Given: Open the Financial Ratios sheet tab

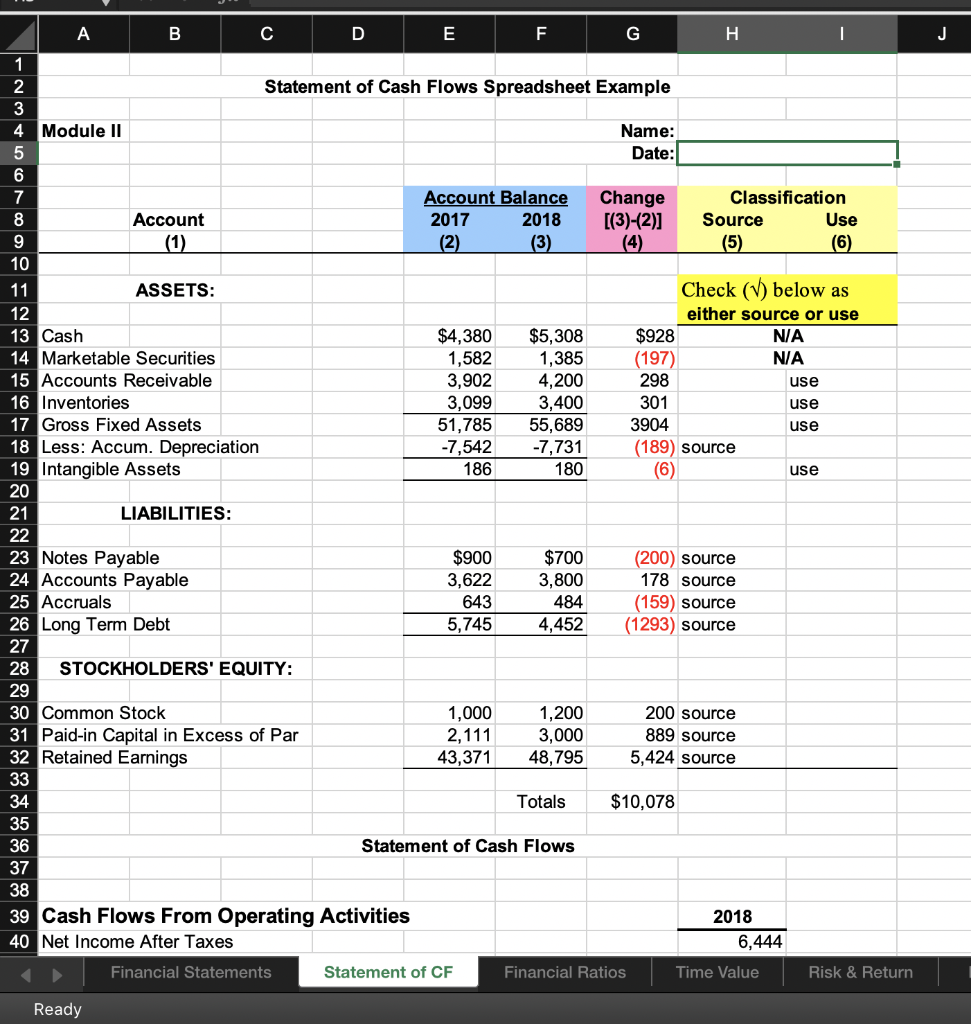Looking at the screenshot, I should tap(565, 972).
